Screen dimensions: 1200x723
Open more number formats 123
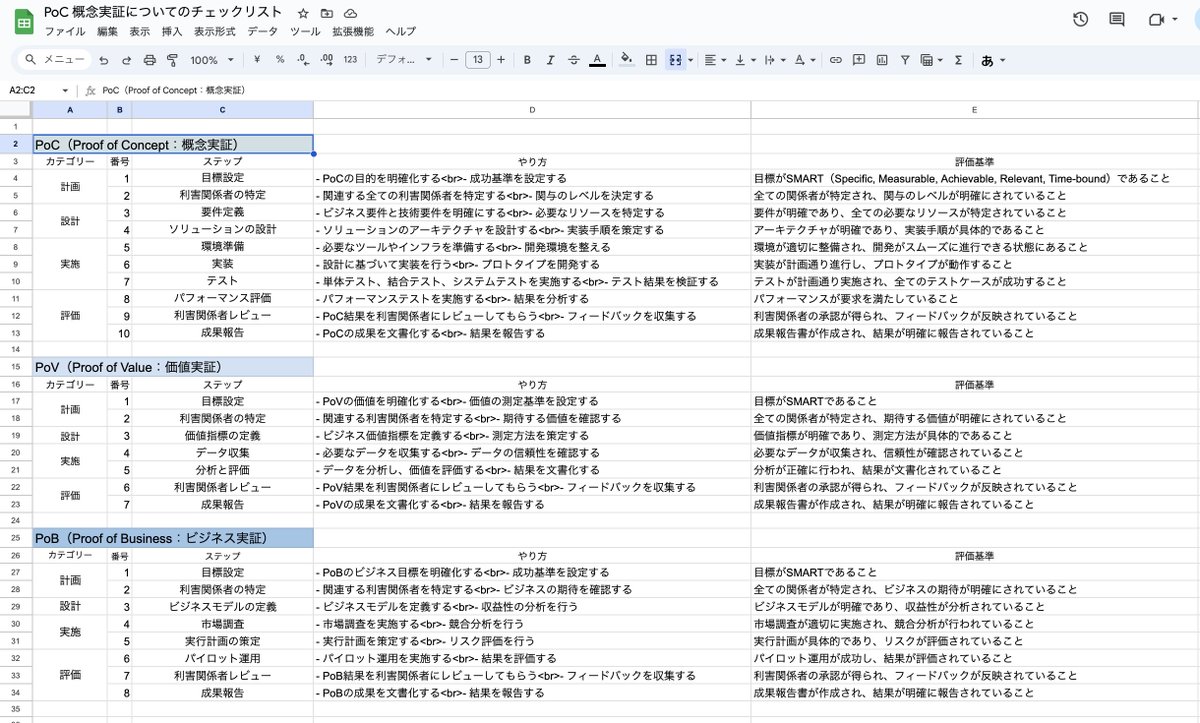point(350,60)
